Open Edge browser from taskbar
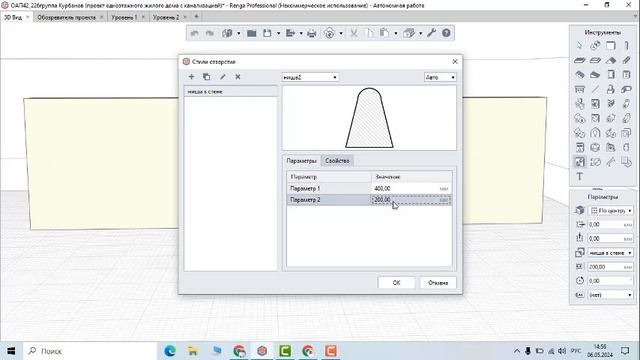Image resolution: width=640 pixels, height=360 pixels. coord(170,351)
